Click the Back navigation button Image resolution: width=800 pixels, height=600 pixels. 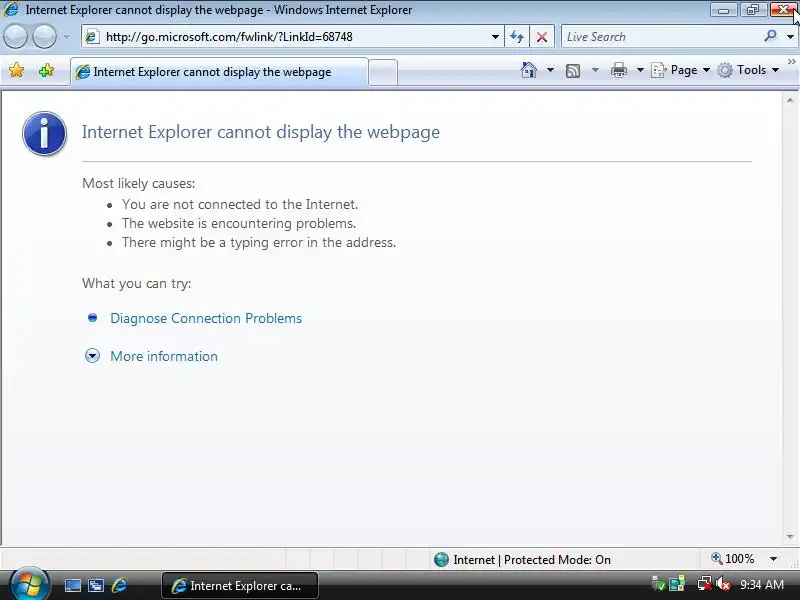[16, 37]
